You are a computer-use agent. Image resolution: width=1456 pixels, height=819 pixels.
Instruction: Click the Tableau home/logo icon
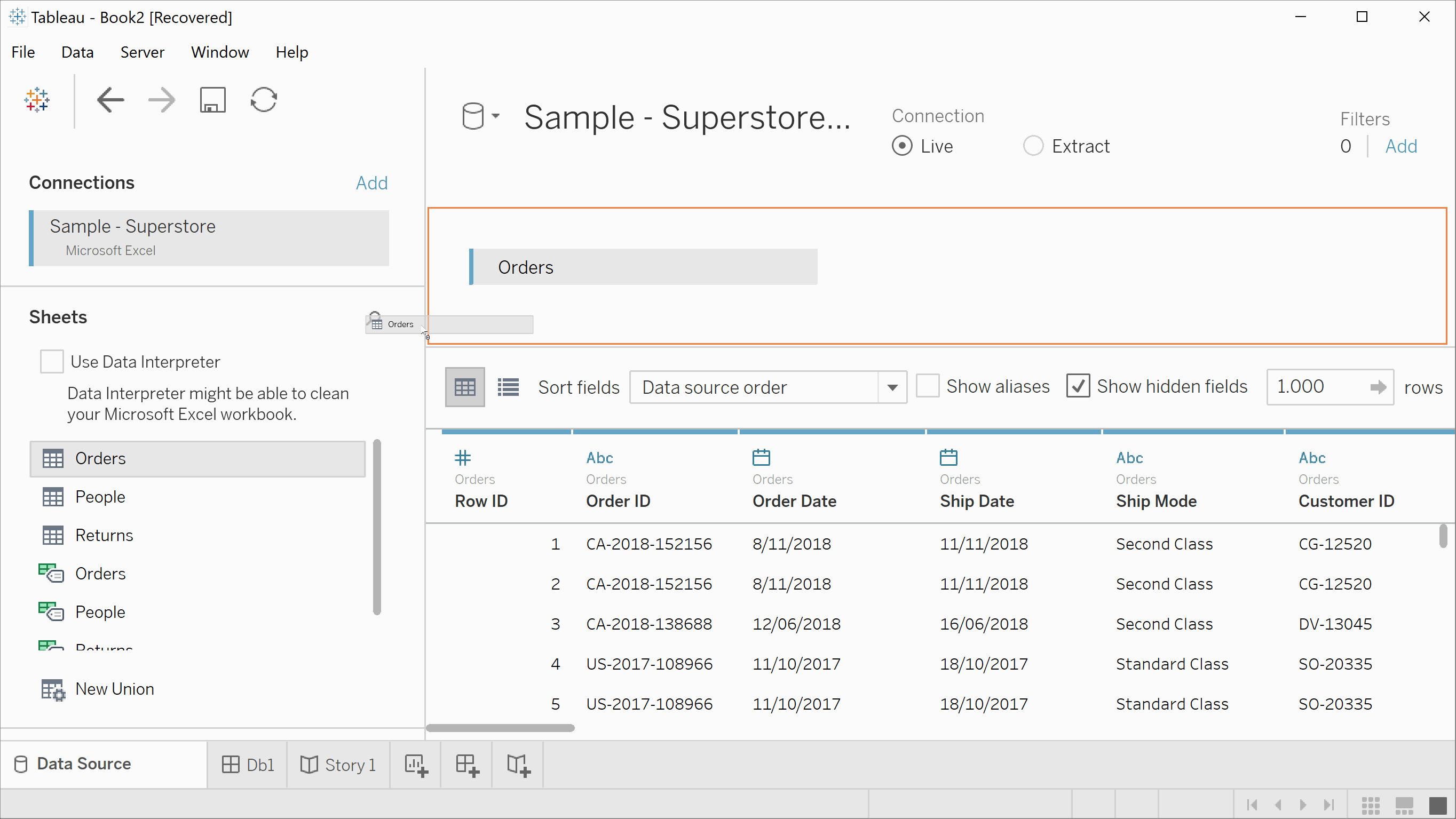37,99
